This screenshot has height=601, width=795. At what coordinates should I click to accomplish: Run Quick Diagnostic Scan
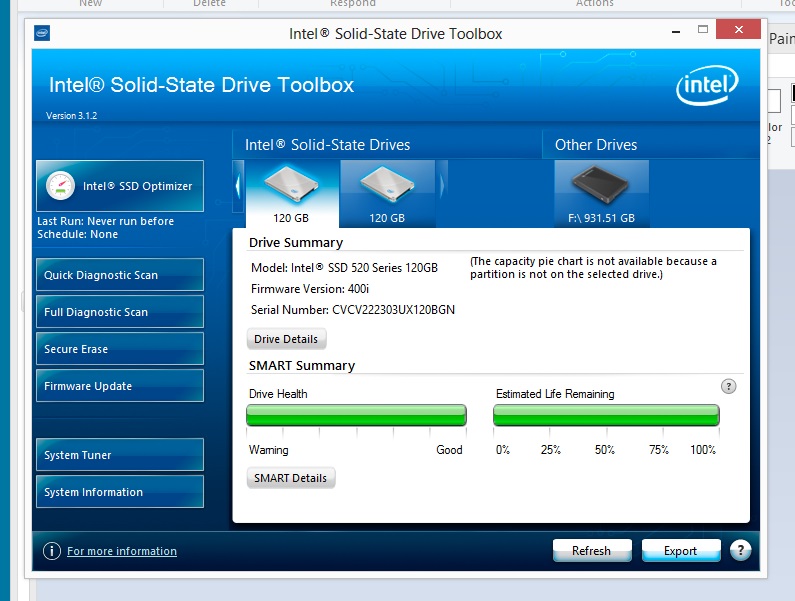point(120,275)
